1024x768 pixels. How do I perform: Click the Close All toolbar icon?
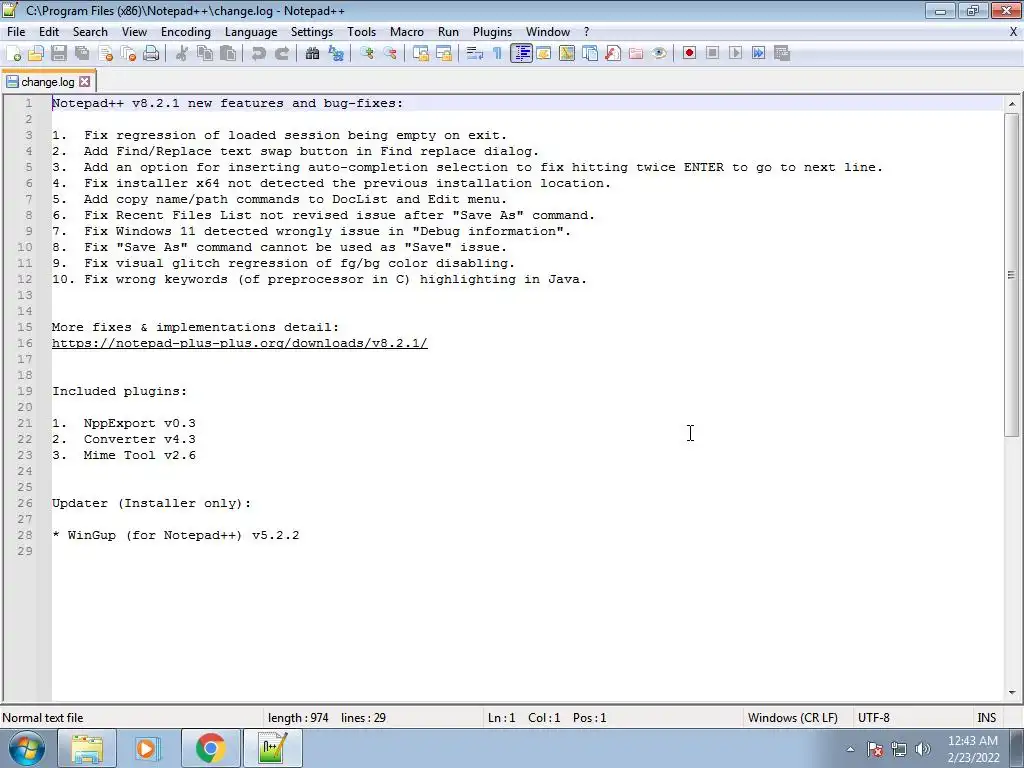128,54
